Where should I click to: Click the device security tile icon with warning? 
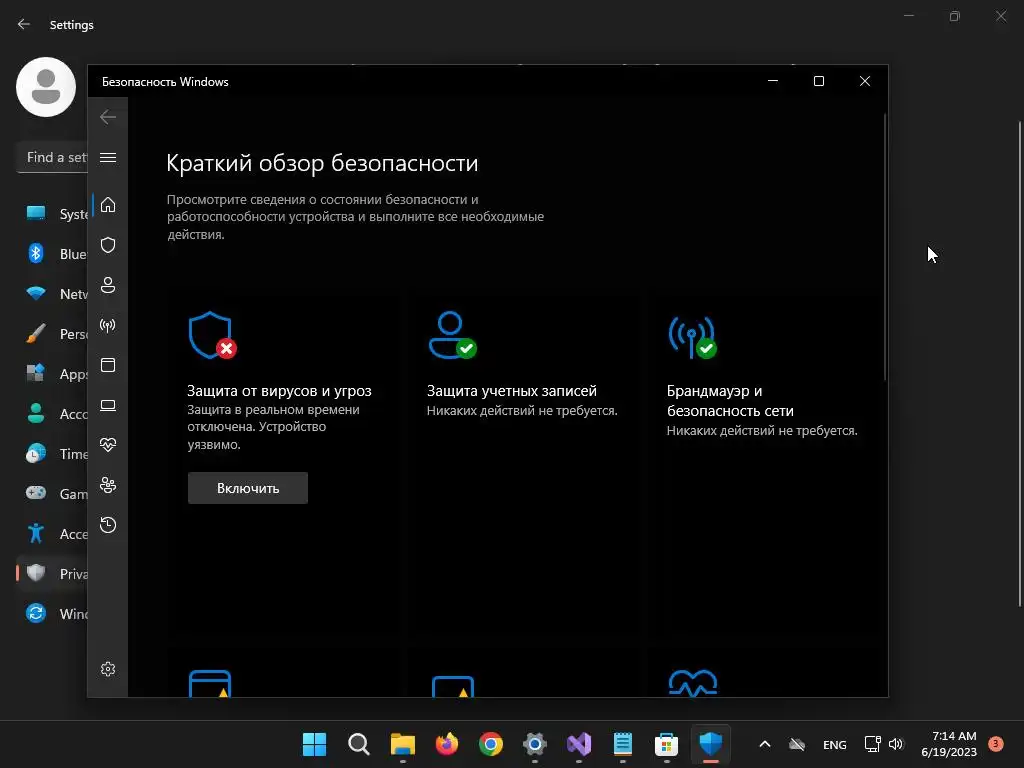tap(453, 686)
